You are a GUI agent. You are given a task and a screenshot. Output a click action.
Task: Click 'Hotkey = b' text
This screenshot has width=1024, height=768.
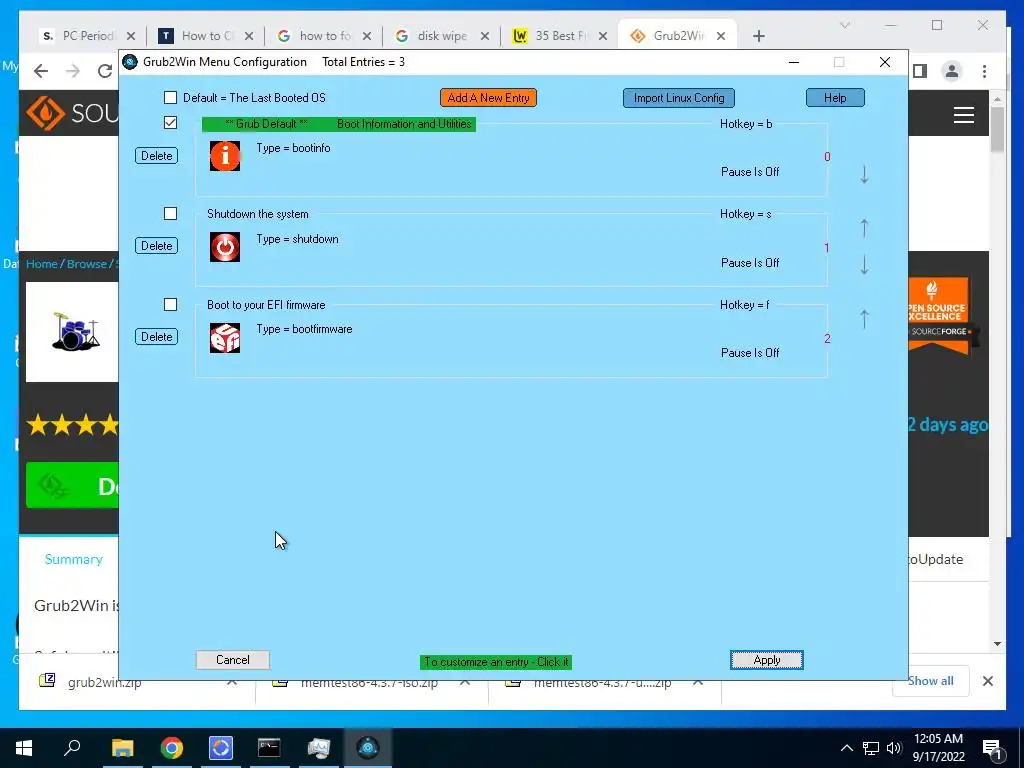coord(746,123)
